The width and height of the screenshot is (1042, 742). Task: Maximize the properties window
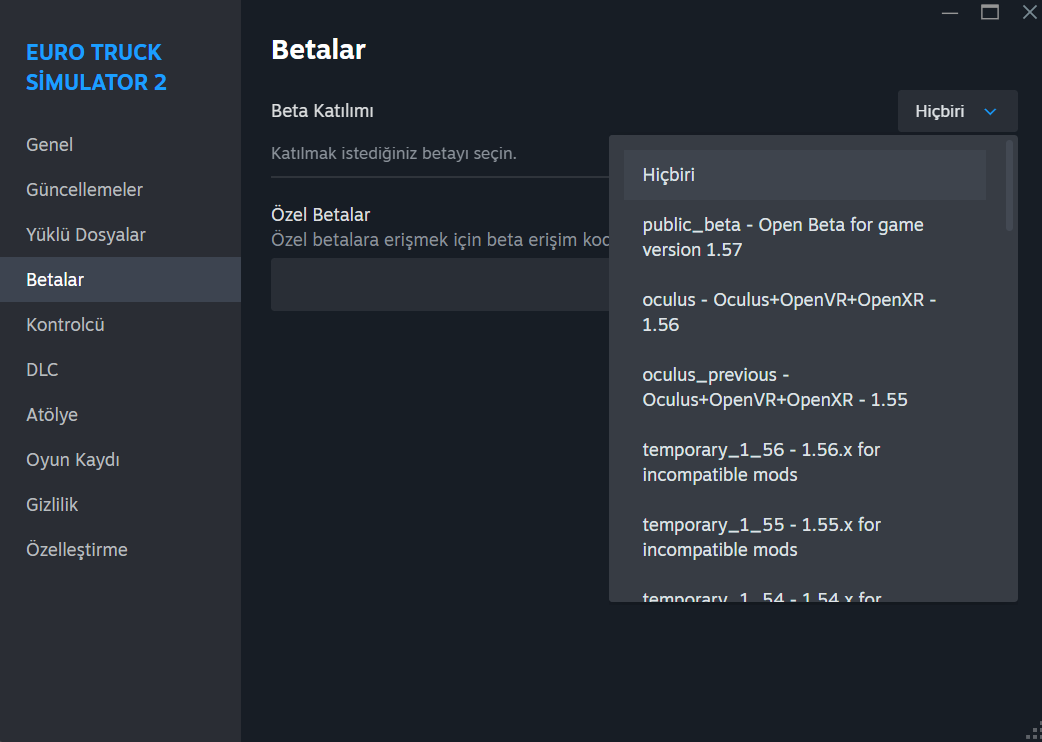point(990,12)
